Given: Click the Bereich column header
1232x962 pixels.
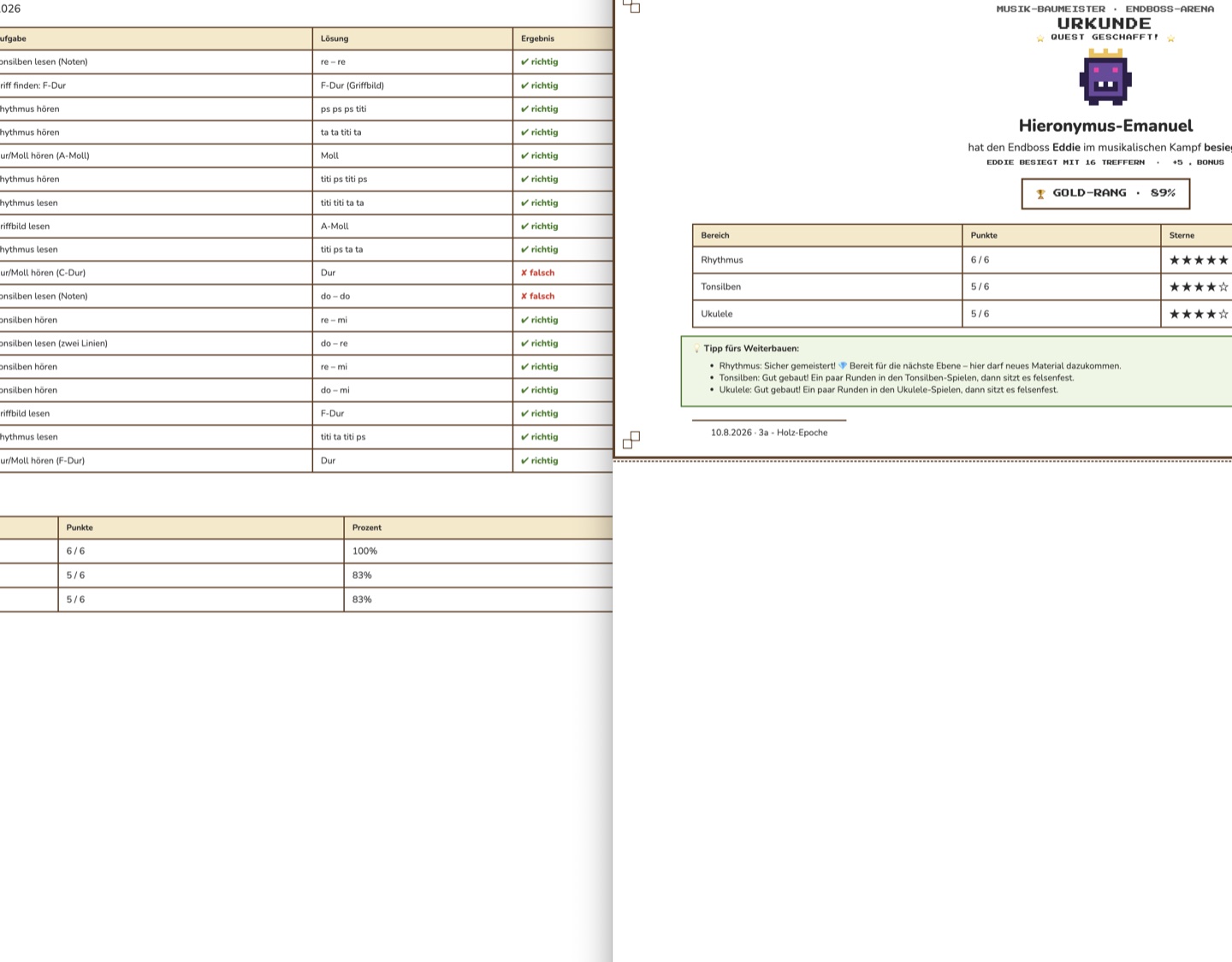Looking at the screenshot, I should click(827, 235).
